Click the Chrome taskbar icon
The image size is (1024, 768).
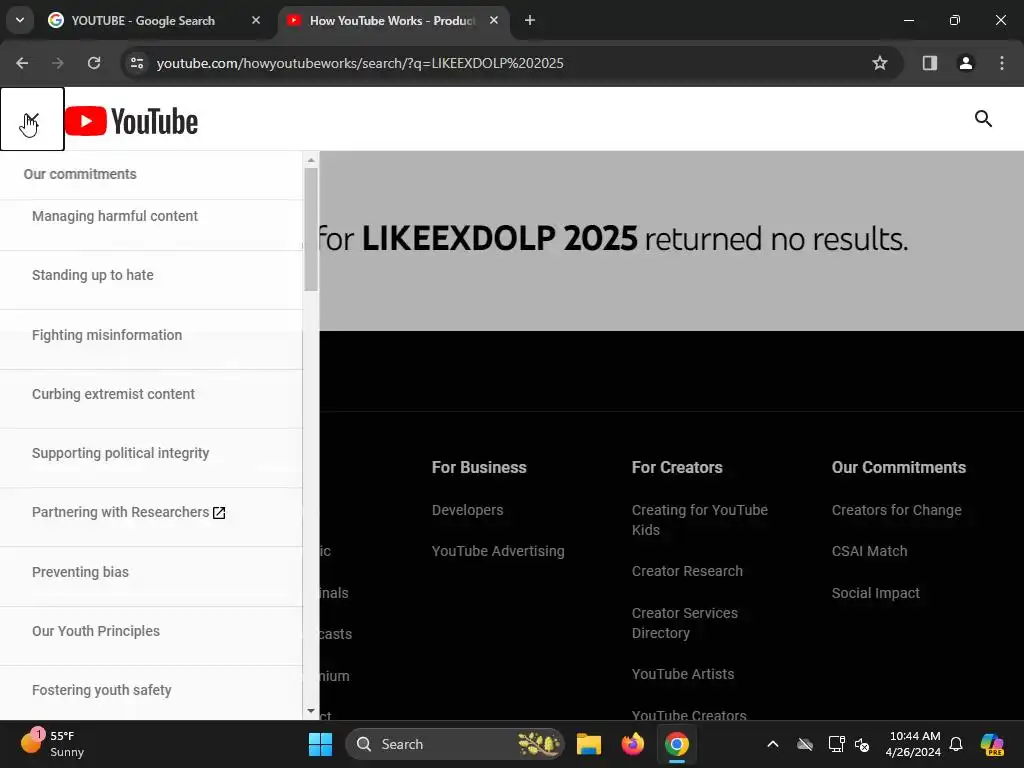[x=677, y=744]
